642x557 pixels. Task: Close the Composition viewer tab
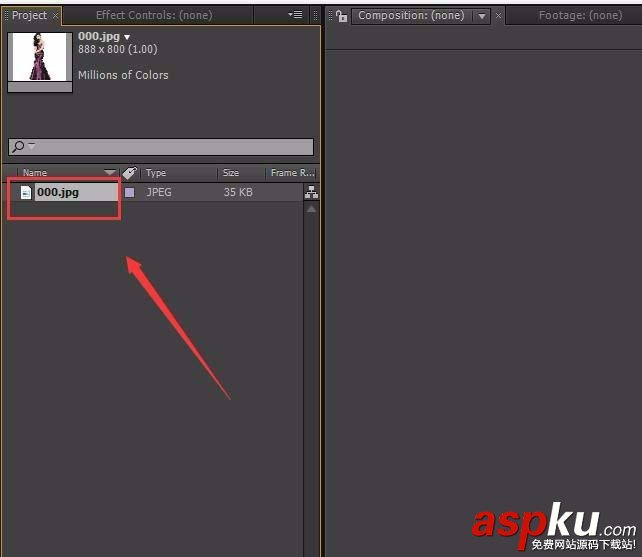(x=498, y=16)
